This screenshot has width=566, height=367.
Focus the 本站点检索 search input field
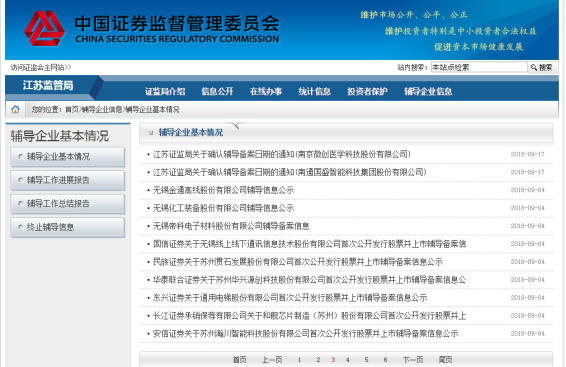coord(479,67)
